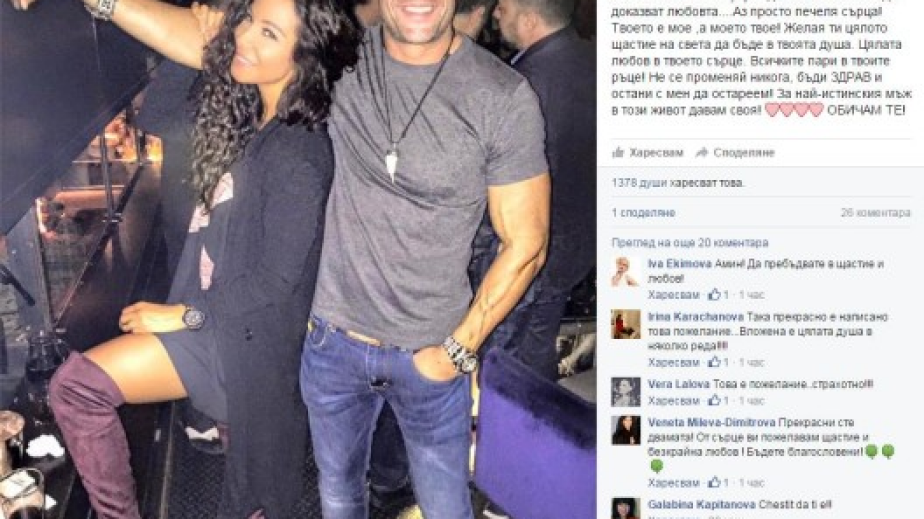
Task: Open Veneta Mileva-Dimitrova's avatar thumbnail
Action: [626, 430]
